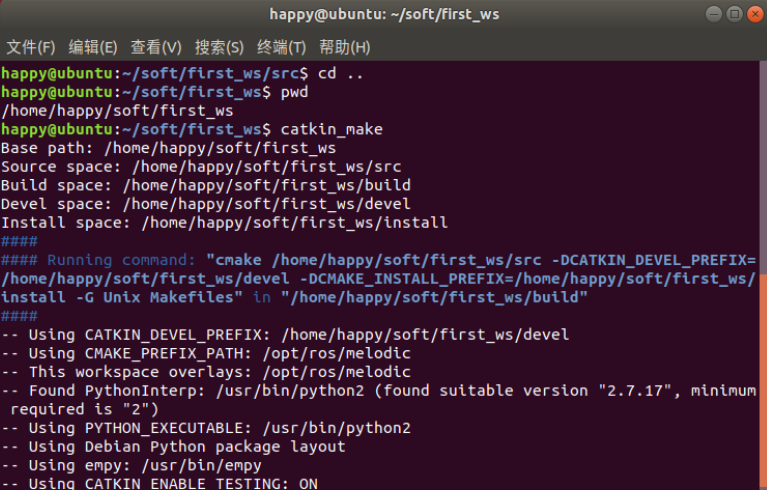
Task: Click the 'Using CATKIN_ENABLE_TESTING: ON' line
Action: [x=159, y=484]
